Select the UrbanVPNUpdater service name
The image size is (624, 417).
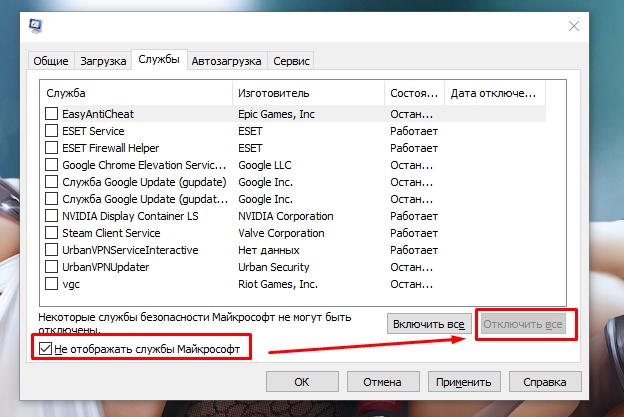[105, 267]
